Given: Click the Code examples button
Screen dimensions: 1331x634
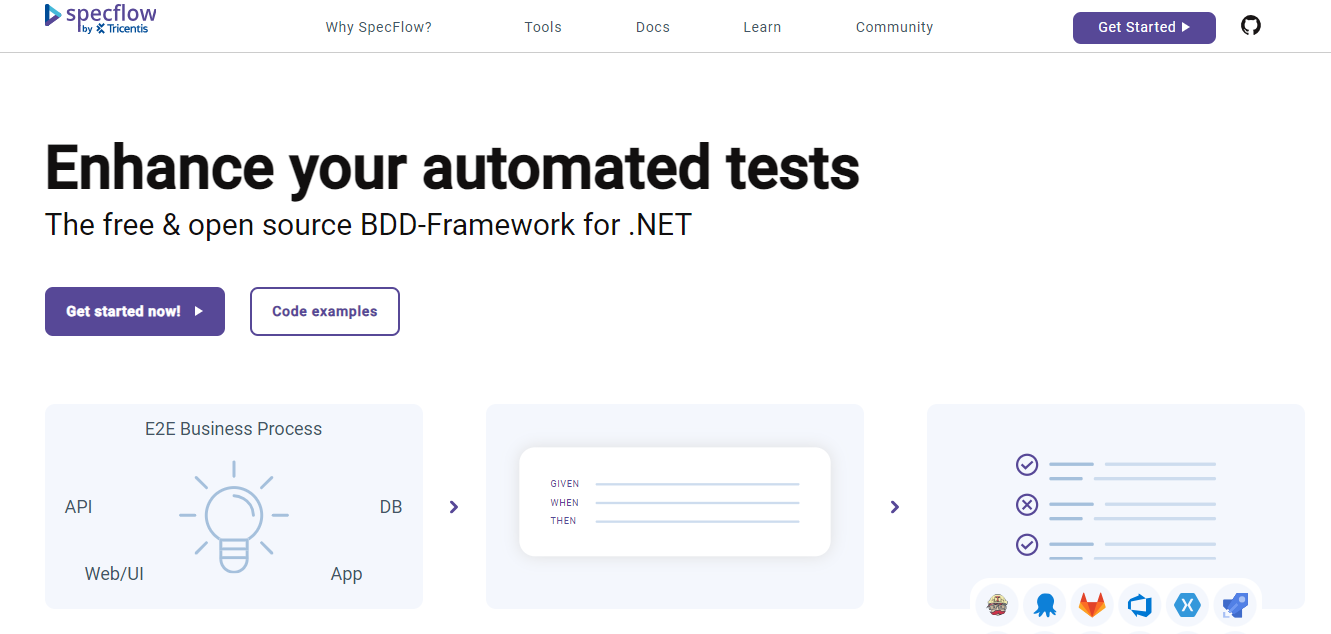Looking at the screenshot, I should pos(325,311).
